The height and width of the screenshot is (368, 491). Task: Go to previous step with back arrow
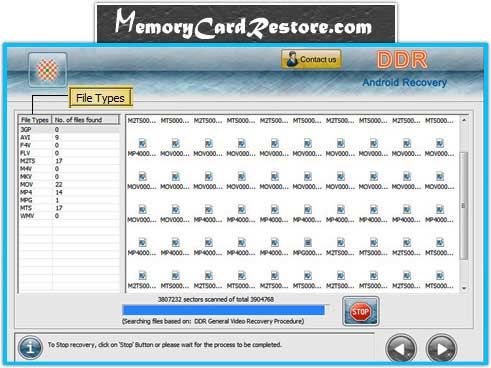[401, 349]
